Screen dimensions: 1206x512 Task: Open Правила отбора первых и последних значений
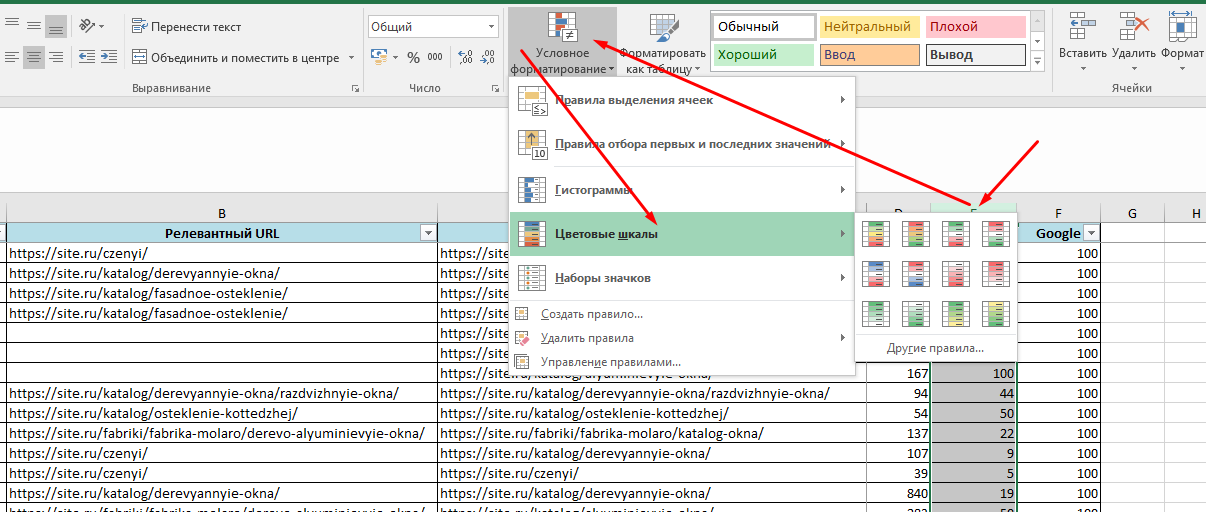point(682,144)
